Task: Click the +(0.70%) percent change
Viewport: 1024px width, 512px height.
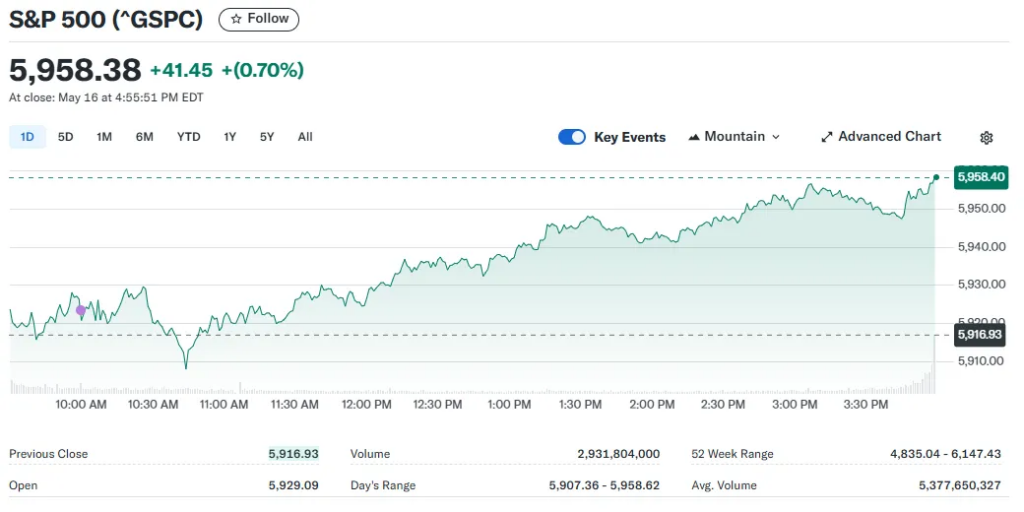Action: point(263,71)
